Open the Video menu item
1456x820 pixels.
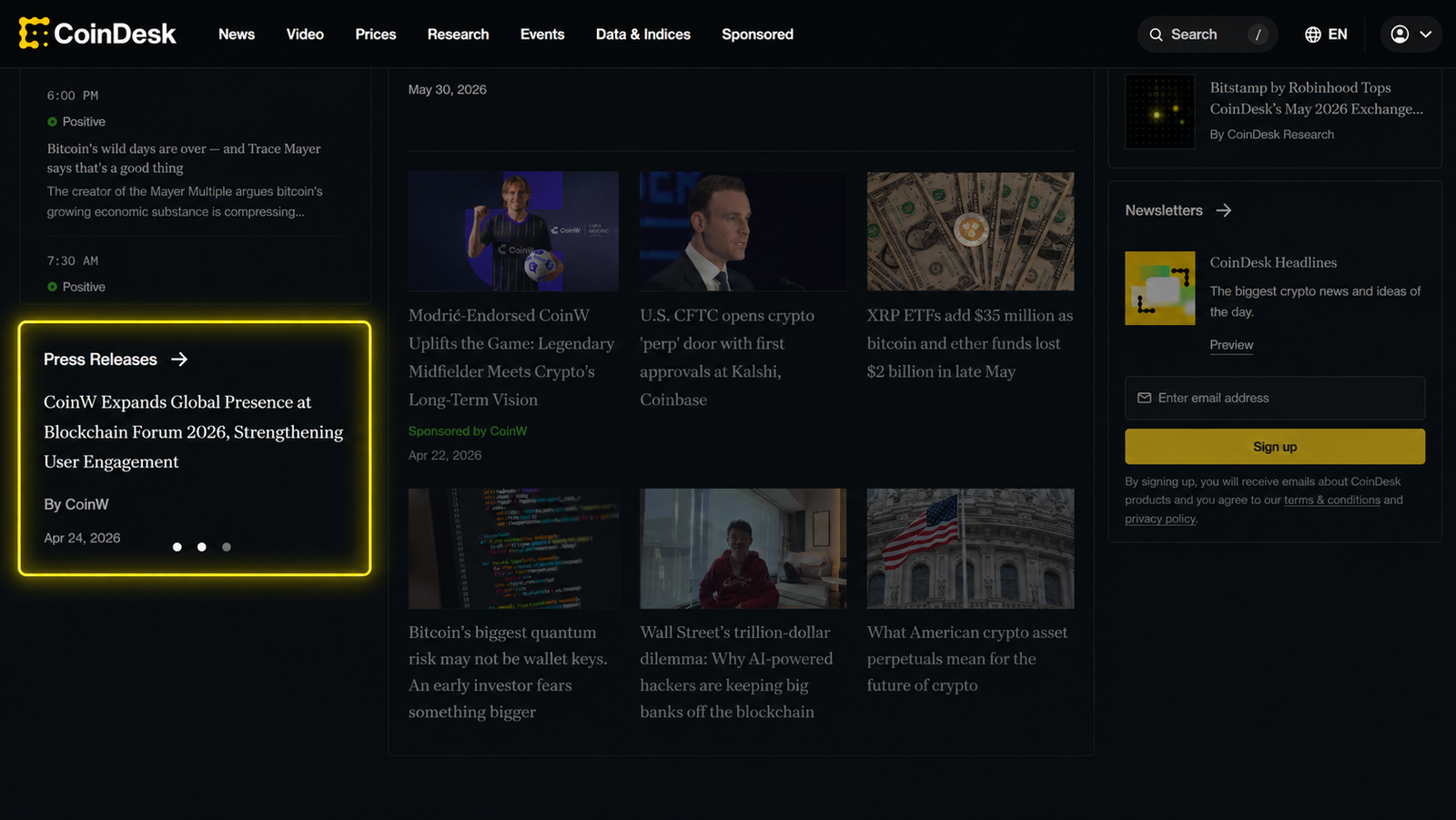[x=305, y=35]
